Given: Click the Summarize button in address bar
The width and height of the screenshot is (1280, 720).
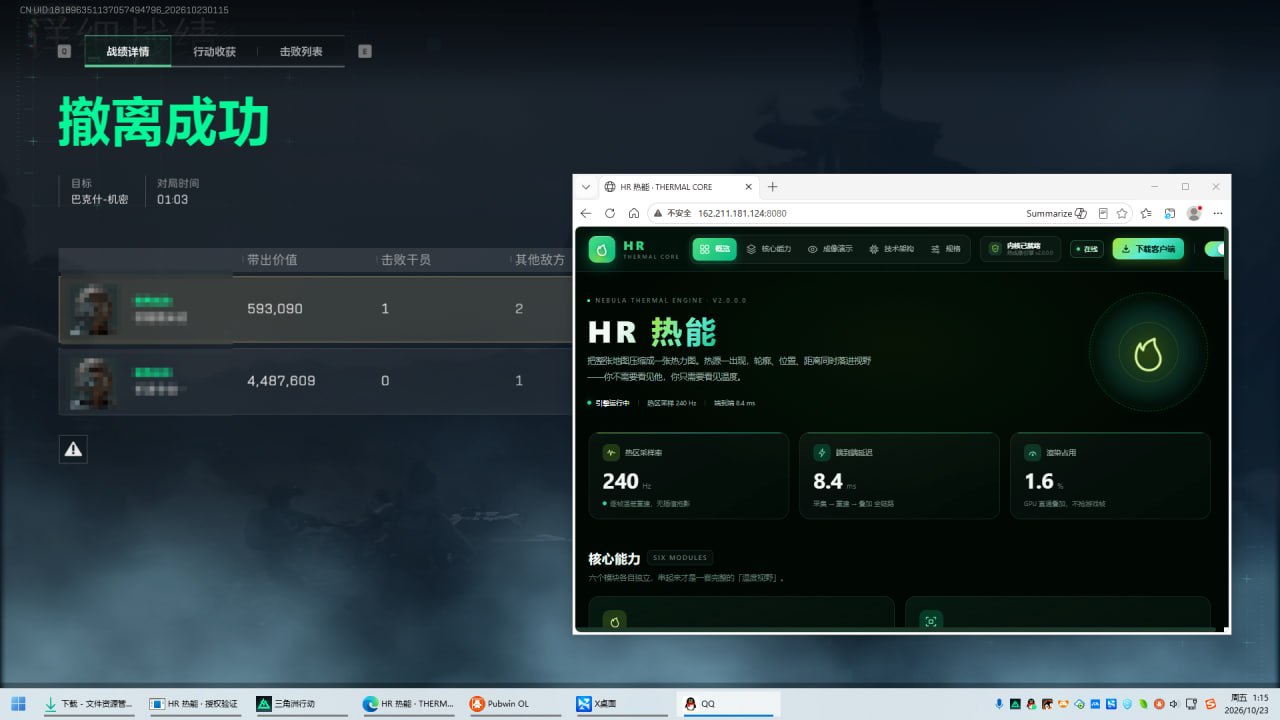Looking at the screenshot, I should click(1056, 213).
